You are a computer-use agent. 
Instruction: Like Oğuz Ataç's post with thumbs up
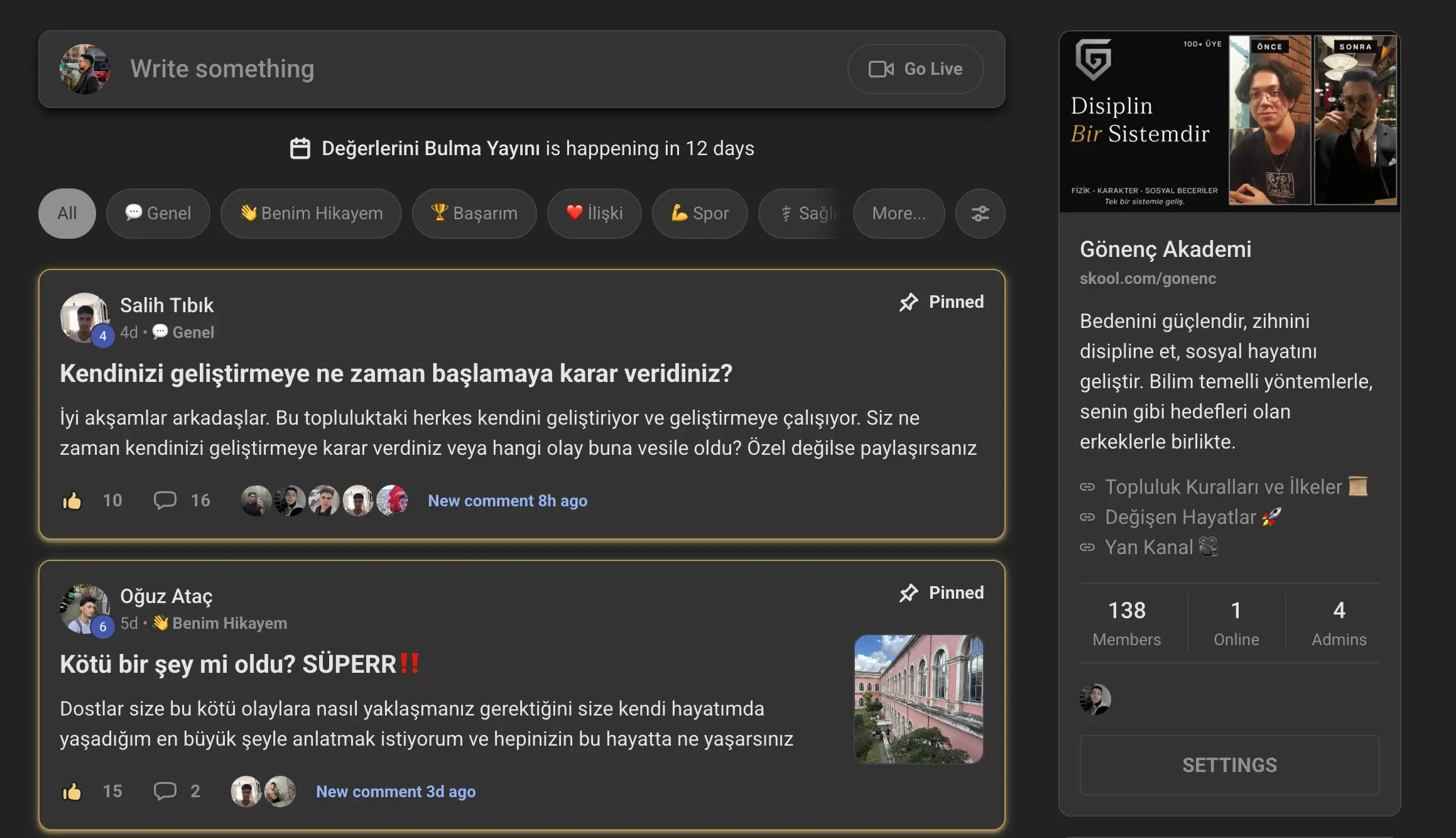click(x=72, y=792)
